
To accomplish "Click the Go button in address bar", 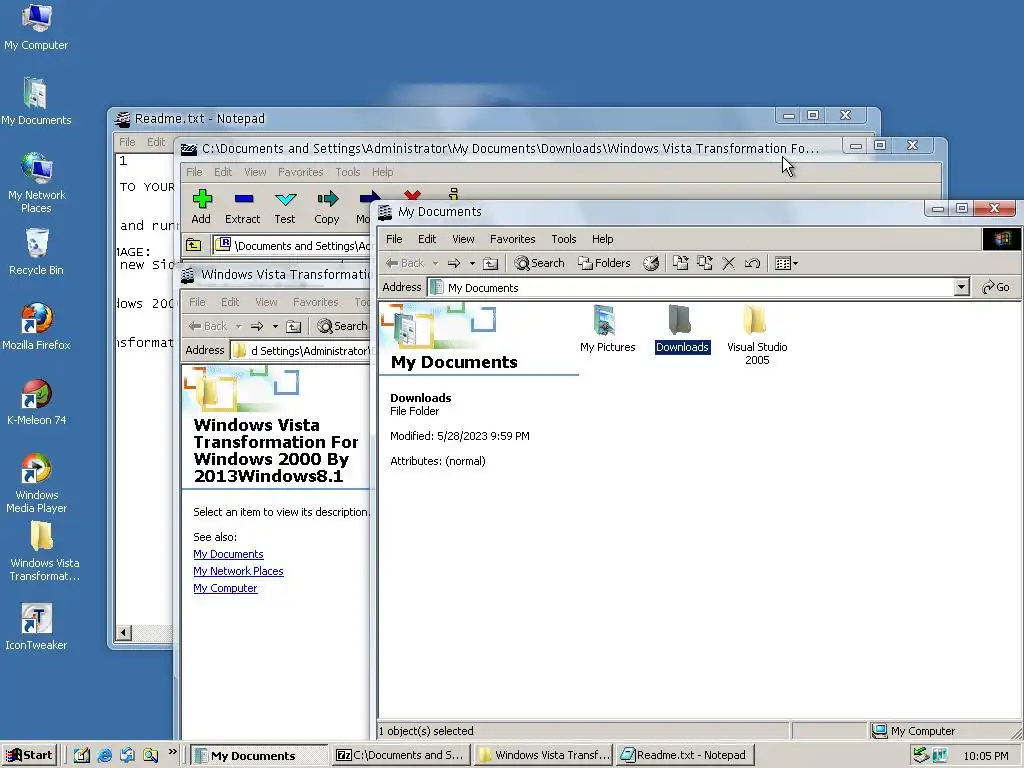I will (996, 287).
